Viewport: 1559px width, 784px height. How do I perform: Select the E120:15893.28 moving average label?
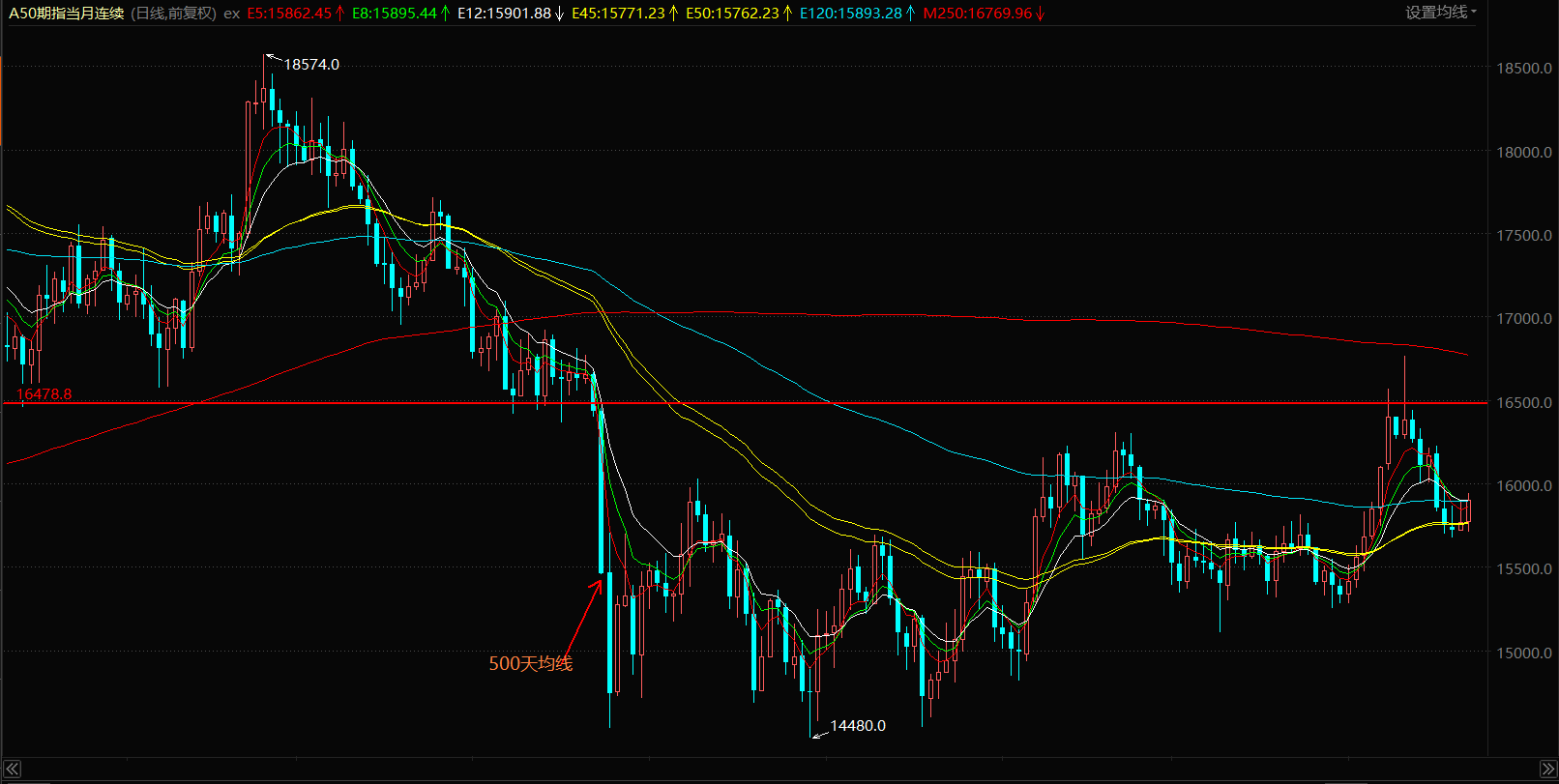(x=857, y=14)
